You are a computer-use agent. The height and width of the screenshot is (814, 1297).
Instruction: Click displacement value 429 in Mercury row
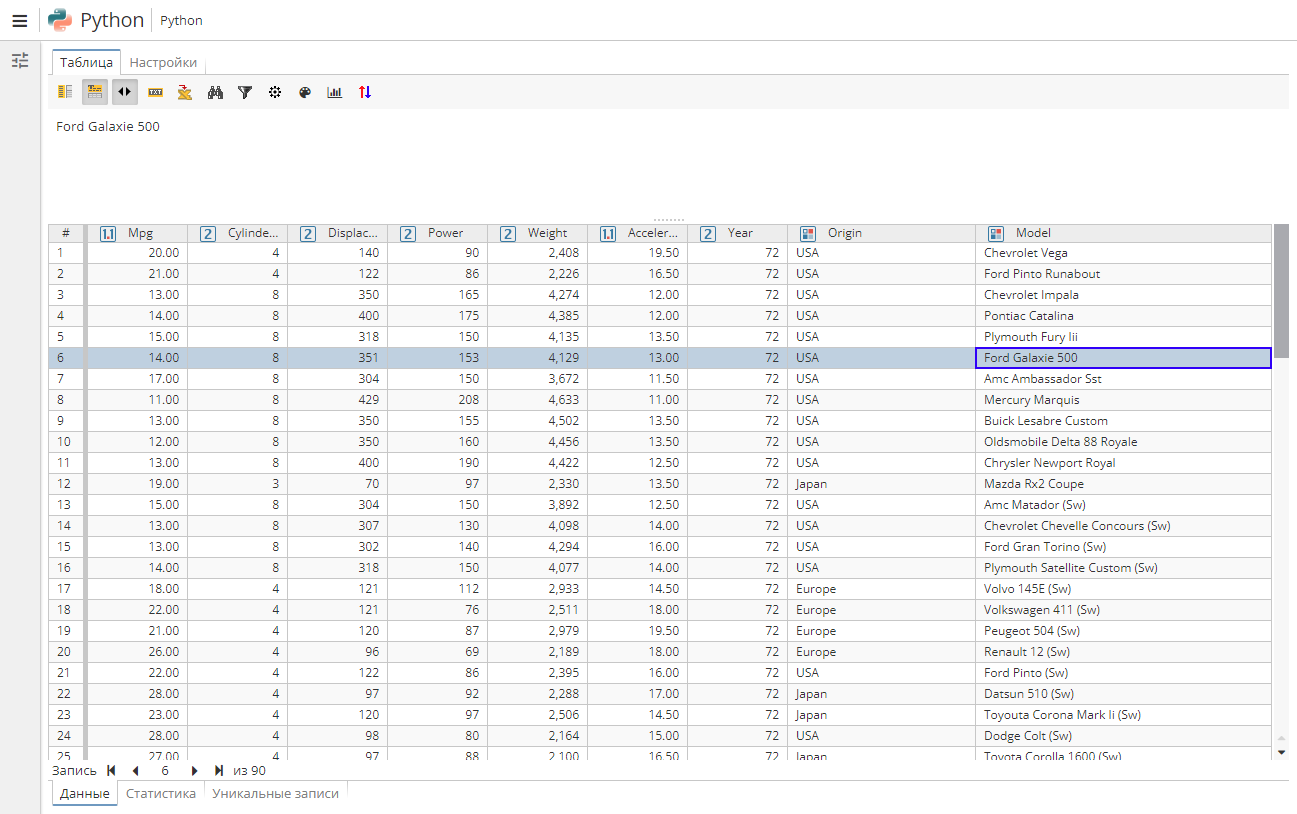pos(338,400)
